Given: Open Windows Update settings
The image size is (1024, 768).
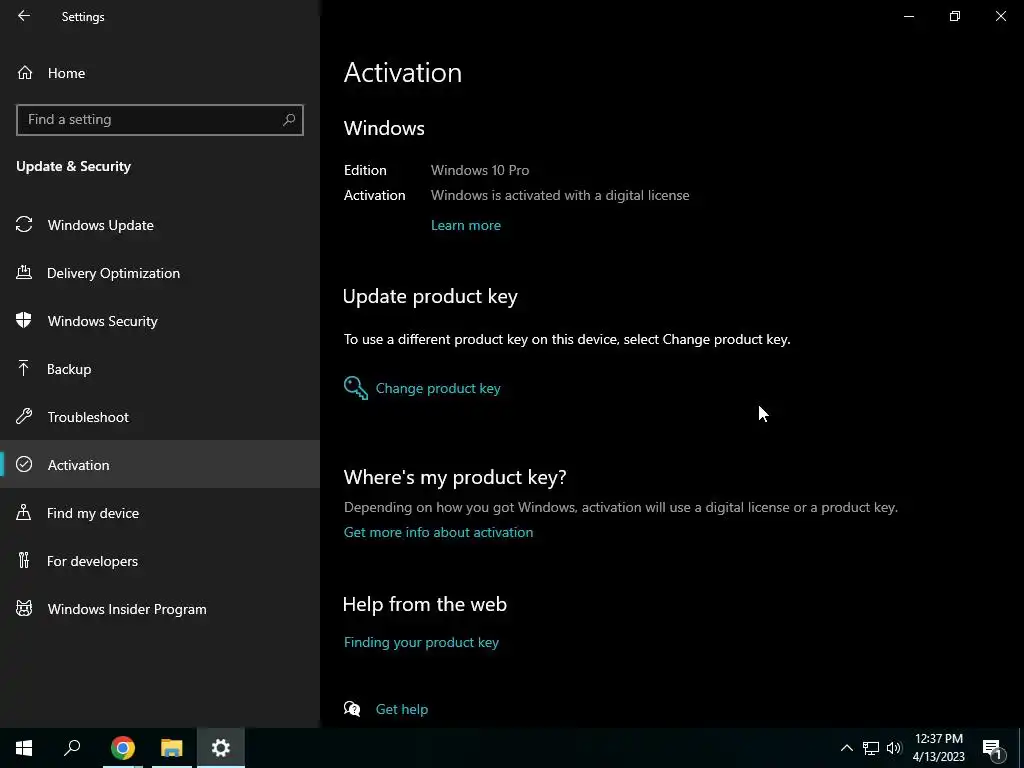Looking at the screenshot, I should coord(159,225).
